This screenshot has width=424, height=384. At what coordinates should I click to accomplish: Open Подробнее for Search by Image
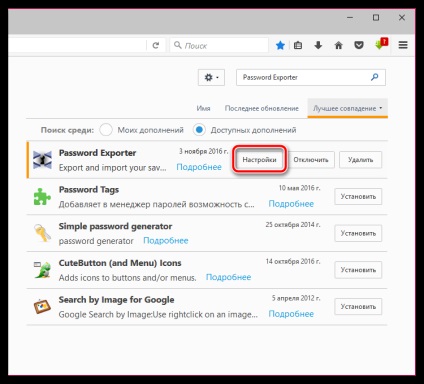coord(291,314)
